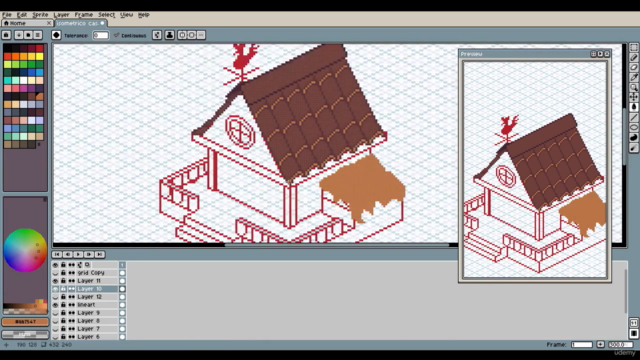This screenshot has width=640, height=360.
Task: Hide Layer 10
Action: point(55,289)
